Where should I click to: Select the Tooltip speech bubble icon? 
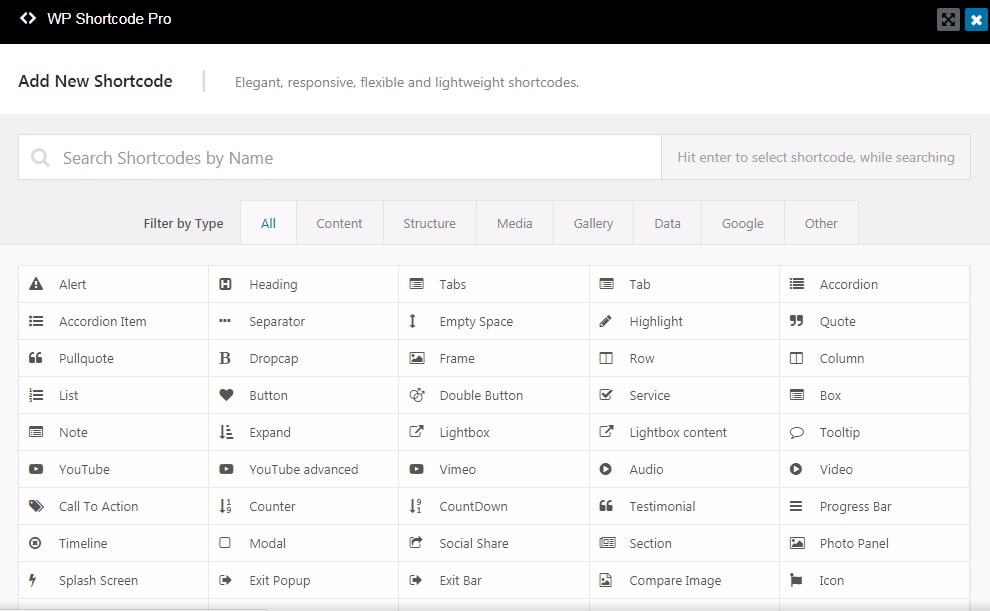796,432
